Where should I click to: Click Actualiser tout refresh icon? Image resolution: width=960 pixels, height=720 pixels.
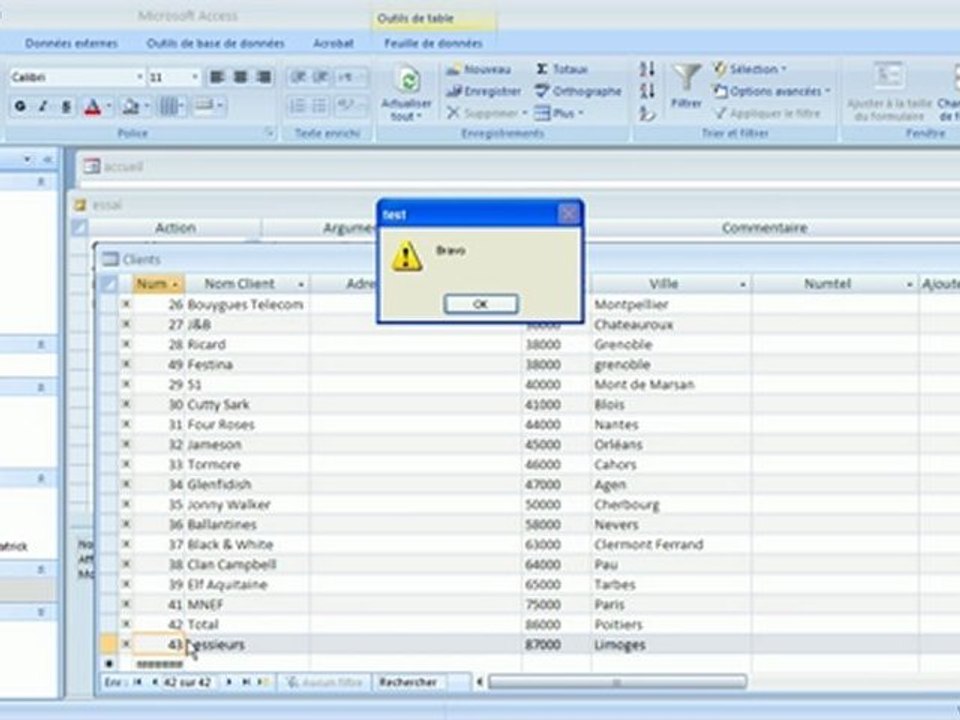click(408, 80)
